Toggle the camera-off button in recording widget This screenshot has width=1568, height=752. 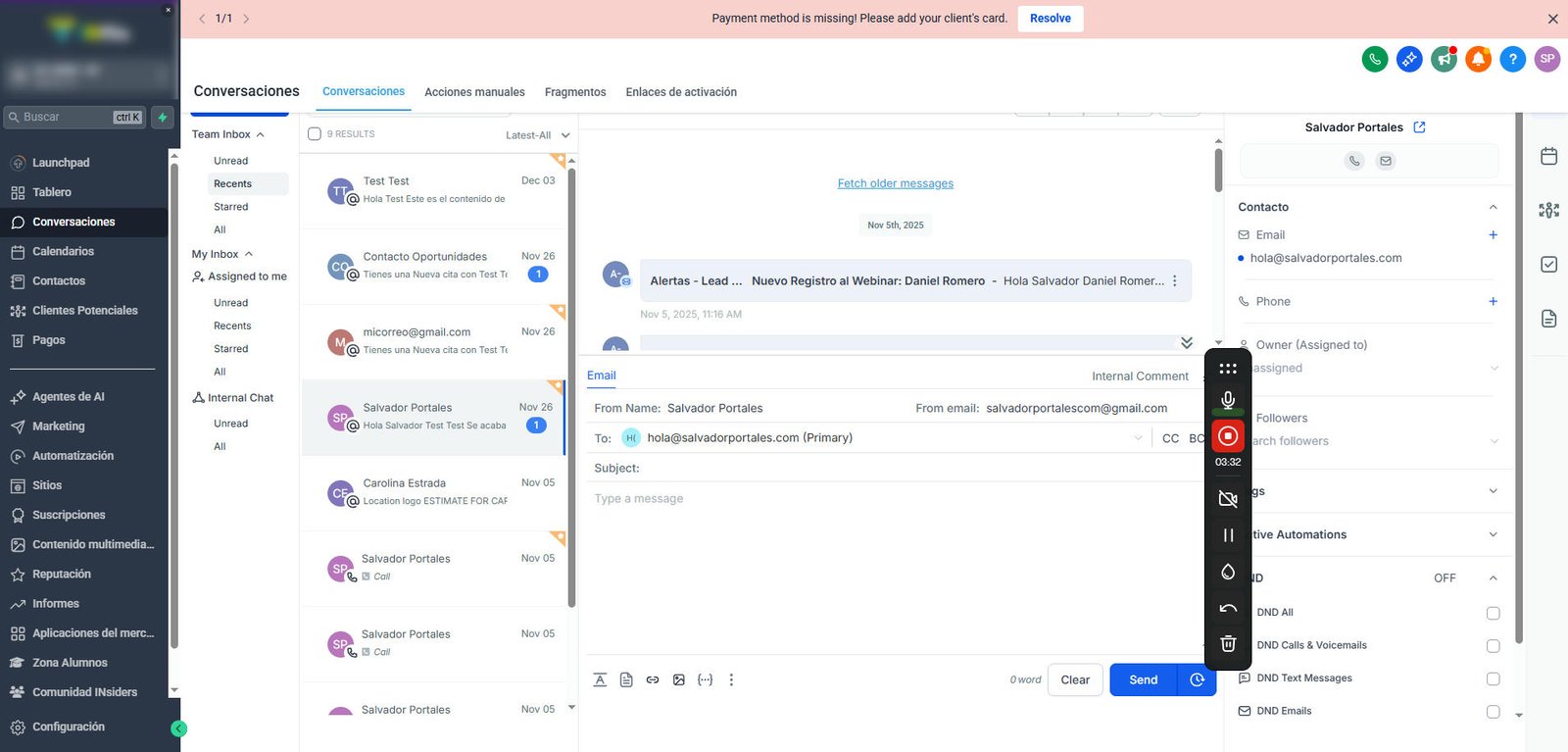[x=1228, y=499]
